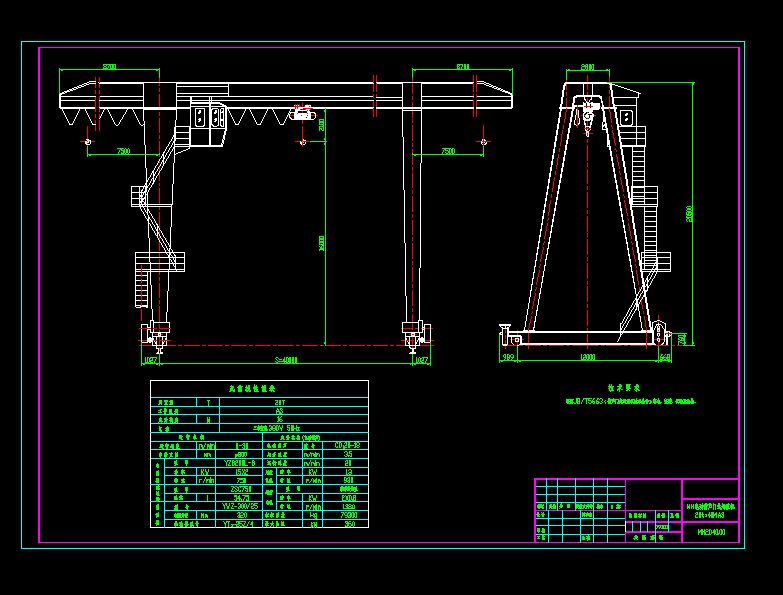Select the S=40000 span dimension text
The height and width of the screenshot is (595, 783).
(x=286, y=360)
